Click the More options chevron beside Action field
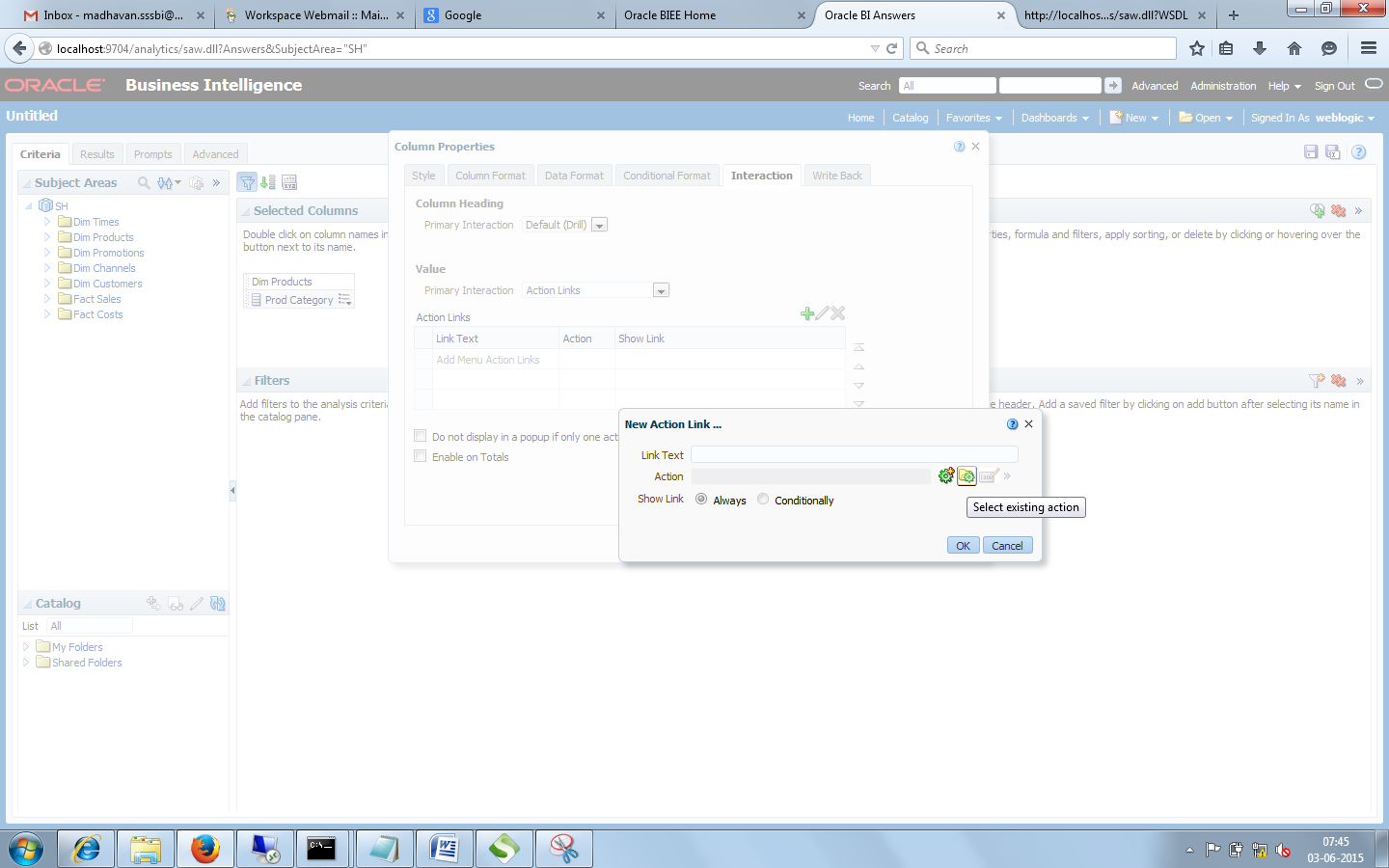The width and height of the screenshot is (1389, 868). tap(1007, 475)
